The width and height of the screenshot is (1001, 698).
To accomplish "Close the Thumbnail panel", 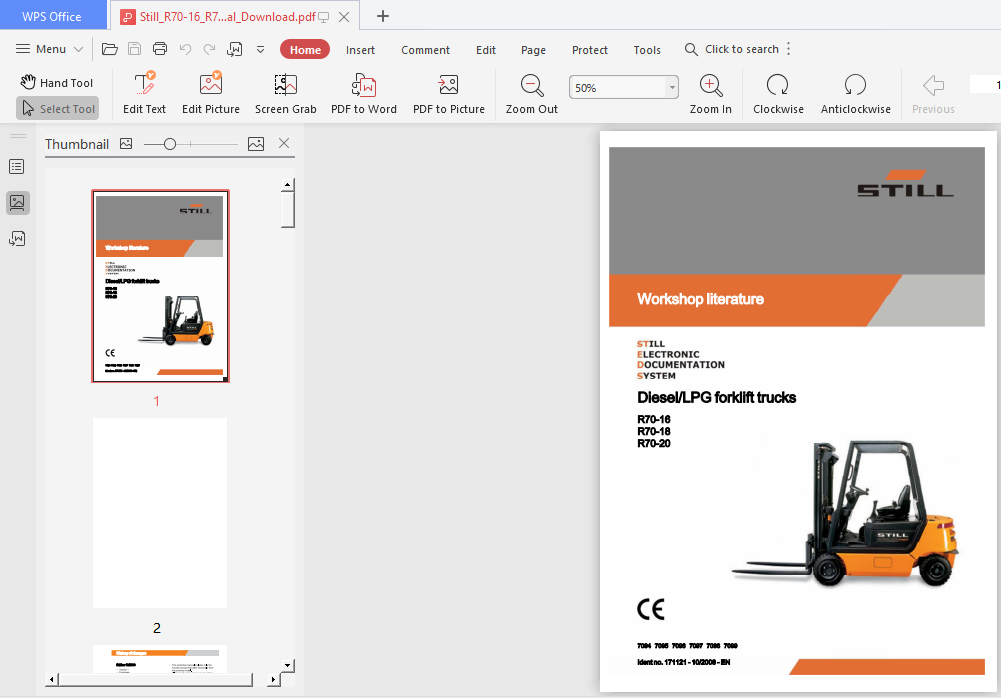I will point(284,143).
